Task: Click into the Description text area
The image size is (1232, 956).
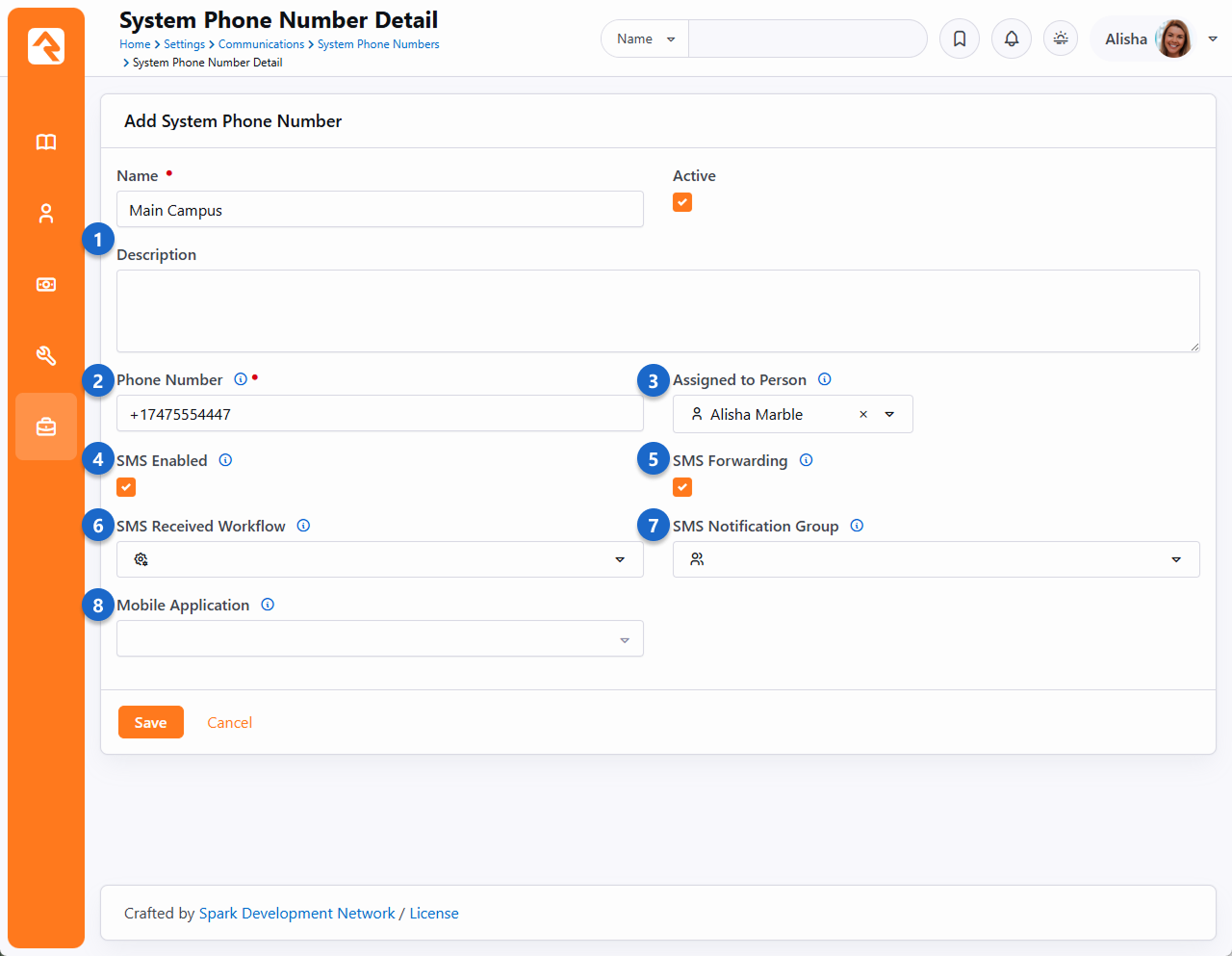Action: click(x=657, y=311)
